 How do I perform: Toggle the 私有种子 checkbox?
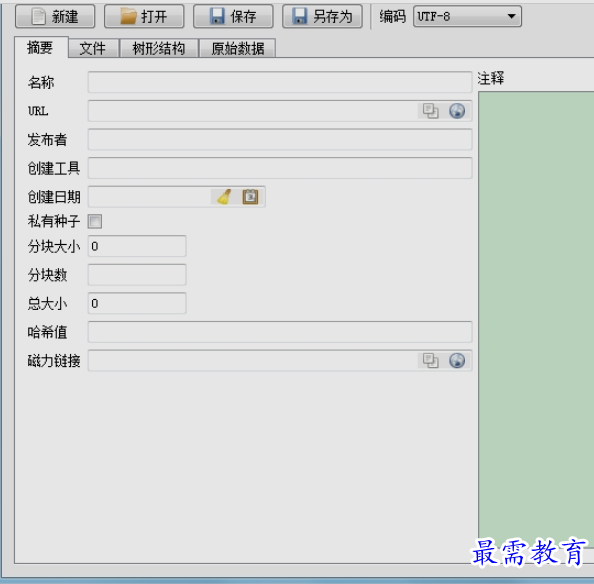pyautogui.click(x=95, y=221)
